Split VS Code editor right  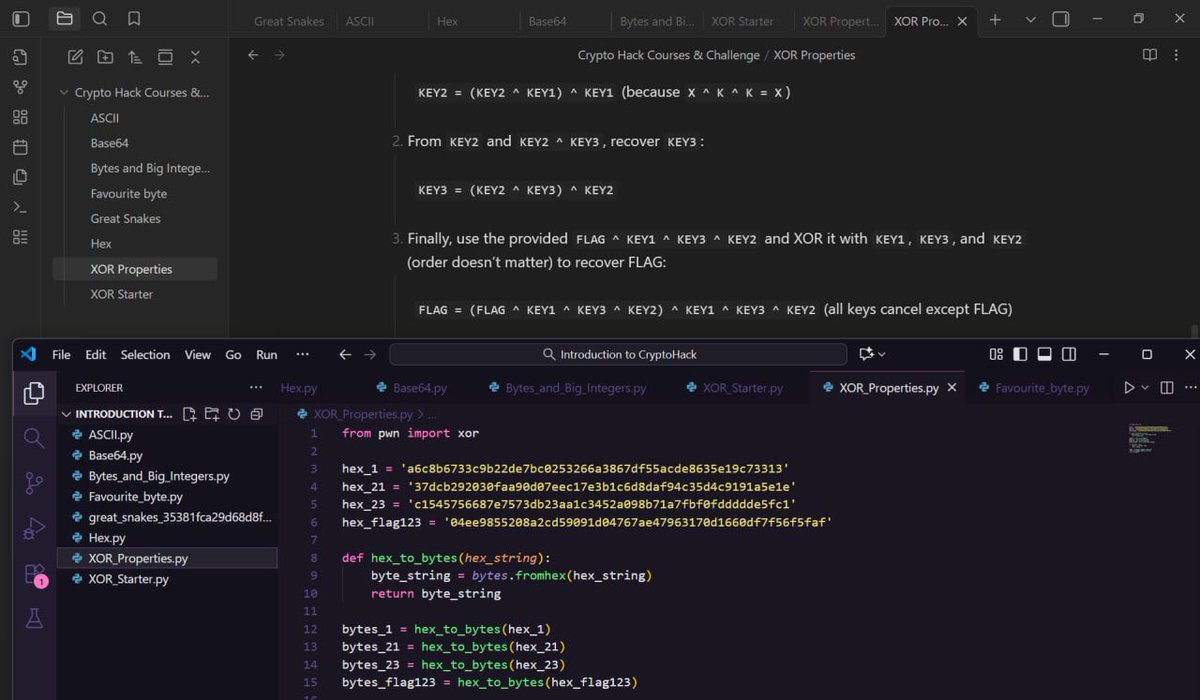click(1166, 388)
